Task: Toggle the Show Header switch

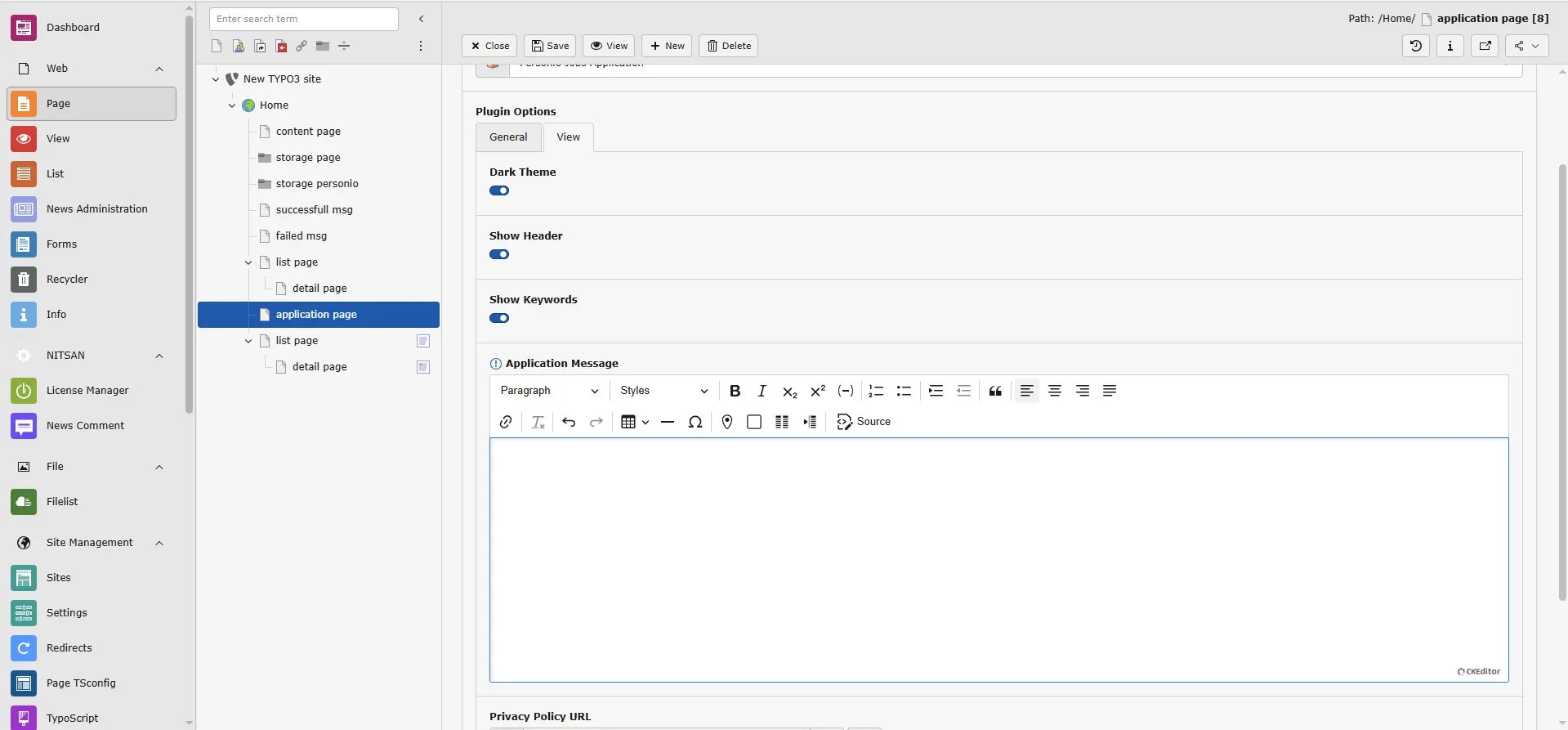Action: [x=499, y=254]
